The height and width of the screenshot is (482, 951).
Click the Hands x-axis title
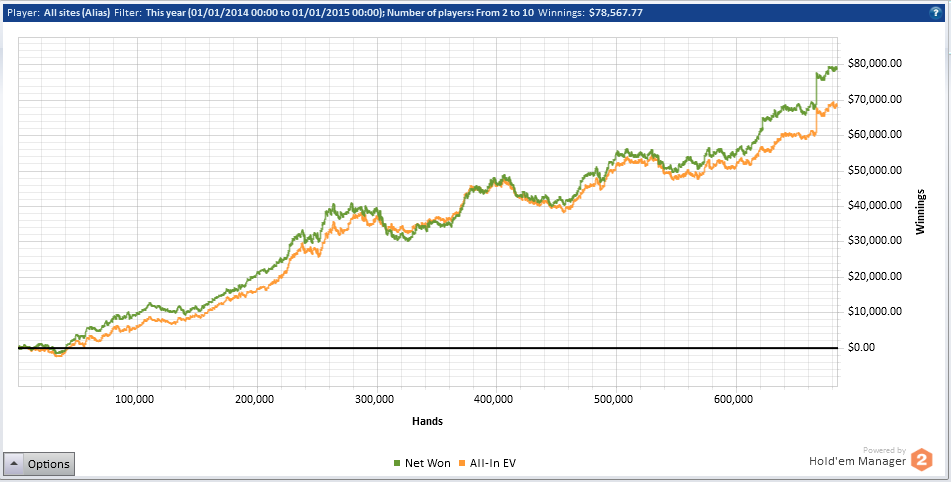click(427, 421)
